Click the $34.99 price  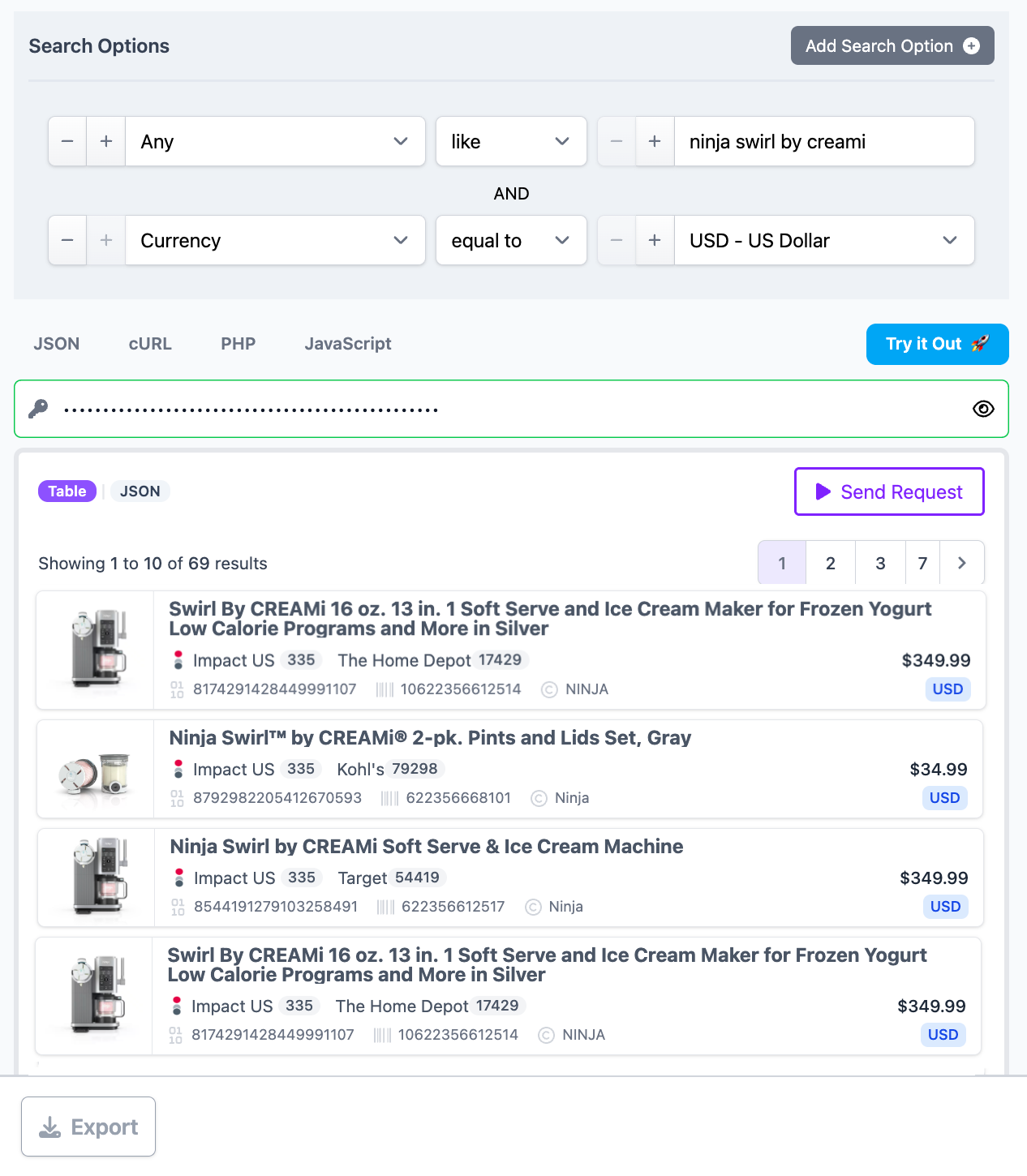click(x=939, y=769)
